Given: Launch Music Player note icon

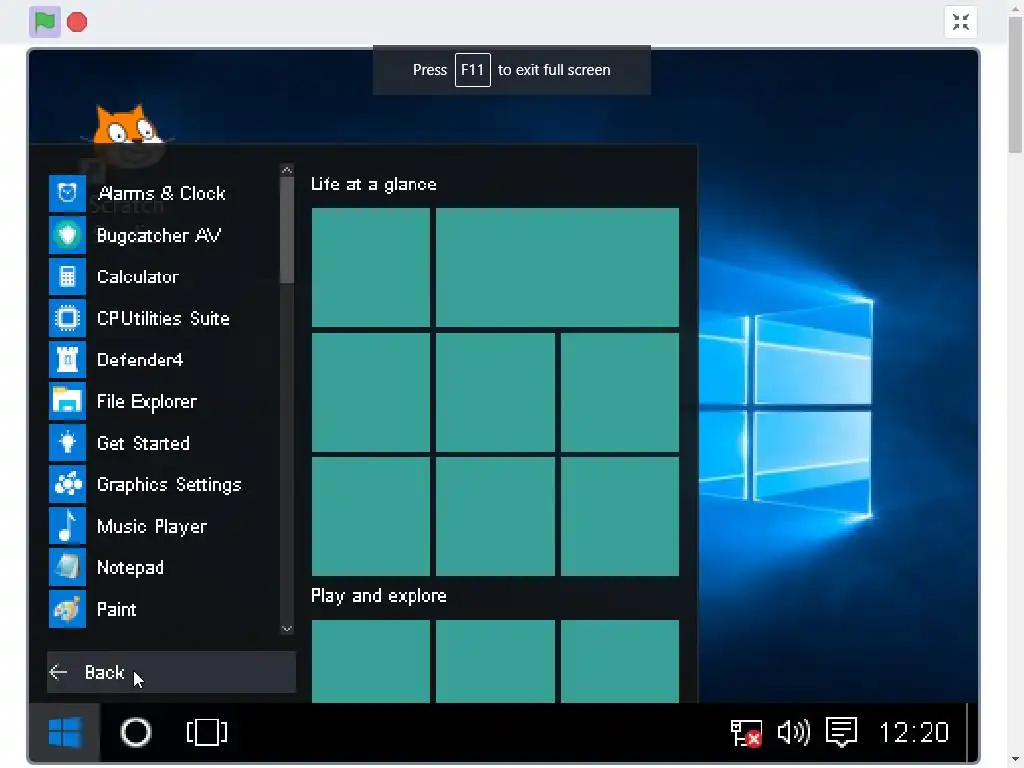Looking at the screenshot, I should pos(67,526).
